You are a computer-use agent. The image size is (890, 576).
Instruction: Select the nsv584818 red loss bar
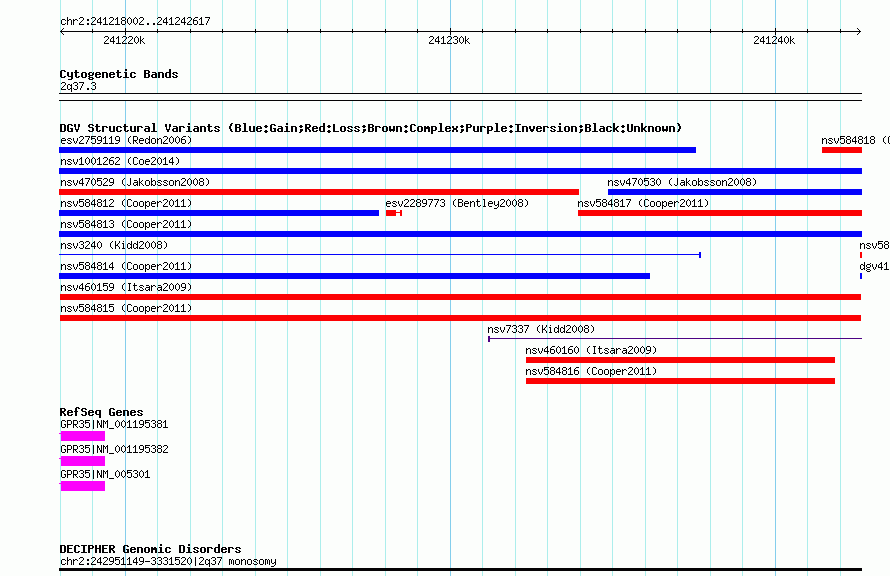842,150
